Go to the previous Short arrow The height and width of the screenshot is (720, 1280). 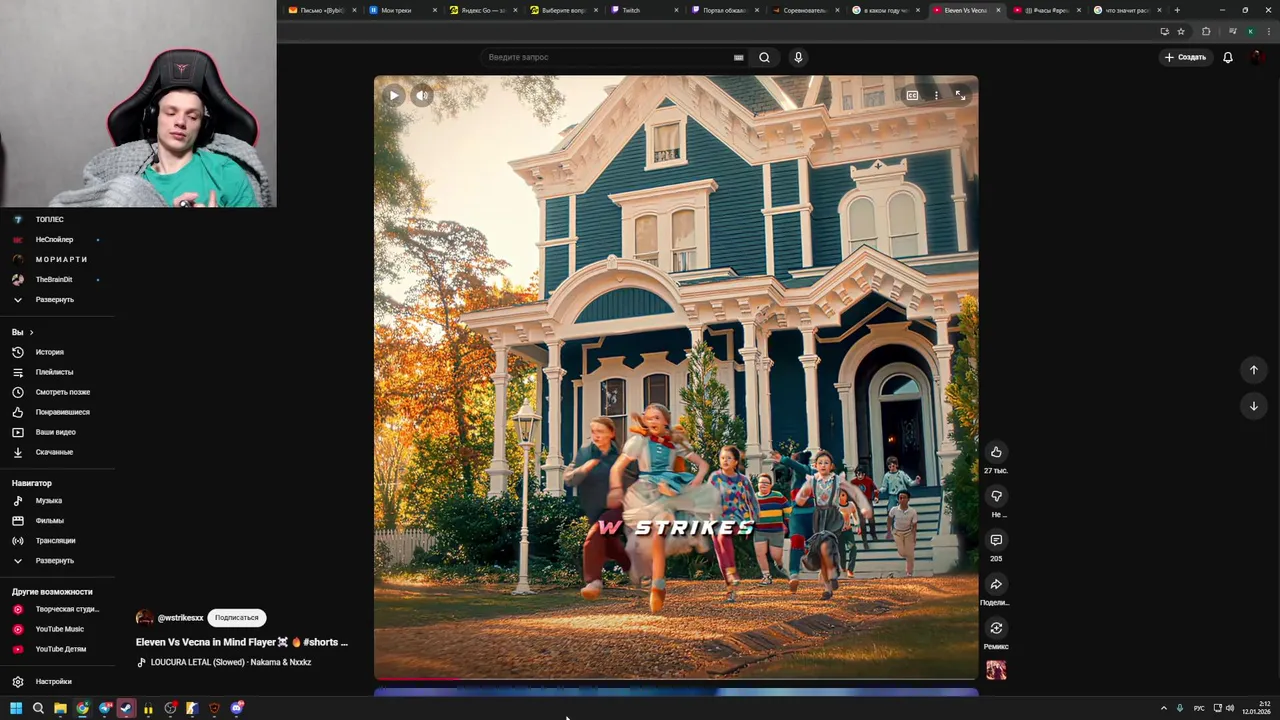coord(1253,370)
